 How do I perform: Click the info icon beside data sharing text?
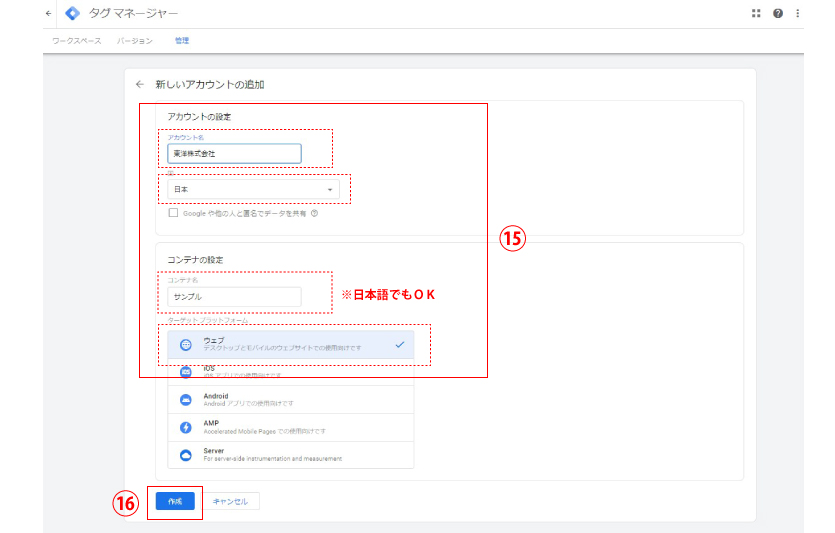coord(314,213)
